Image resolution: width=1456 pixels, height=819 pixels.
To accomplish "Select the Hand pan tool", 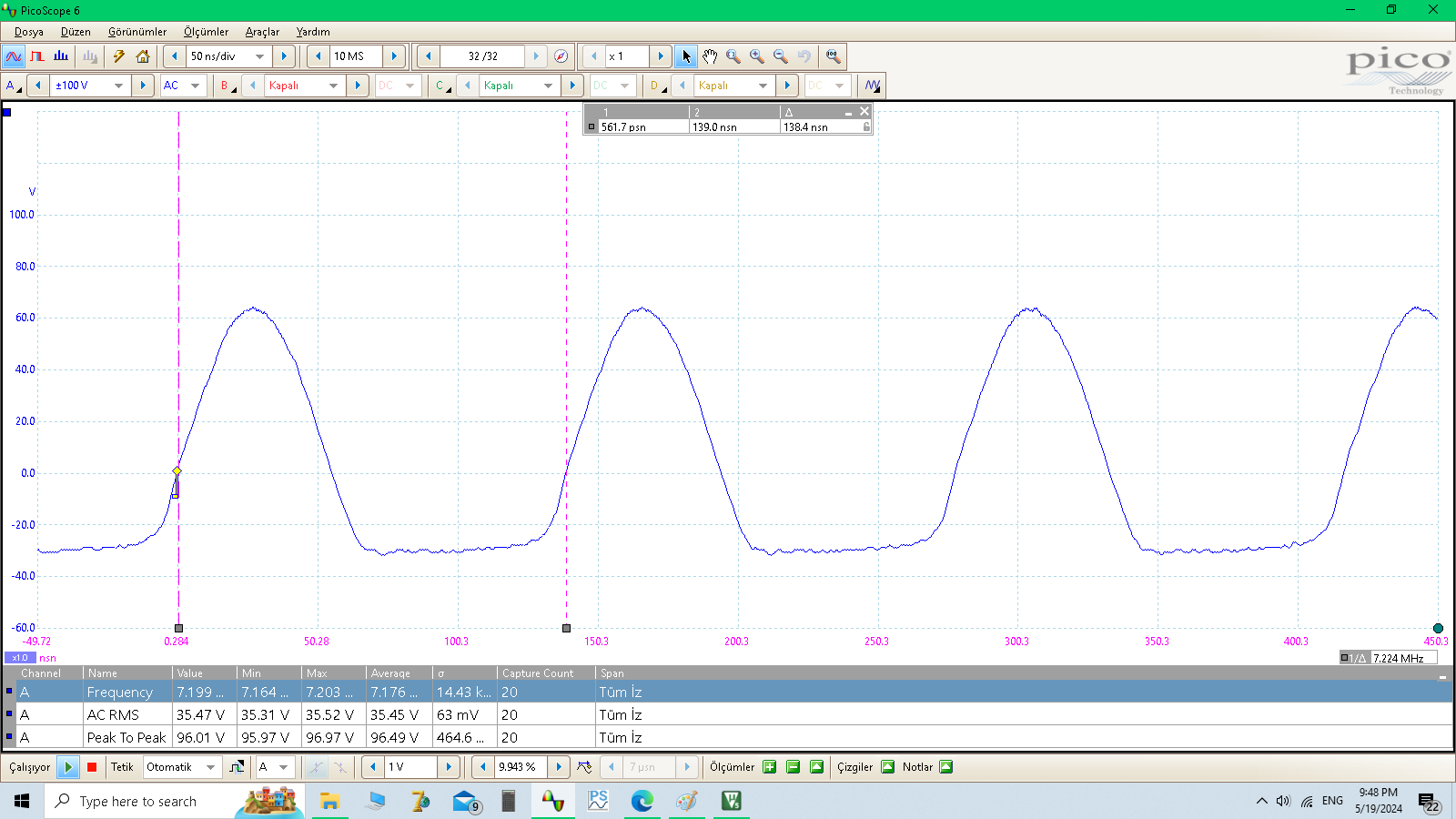I will pyautogui.click(x=710, y=56).
